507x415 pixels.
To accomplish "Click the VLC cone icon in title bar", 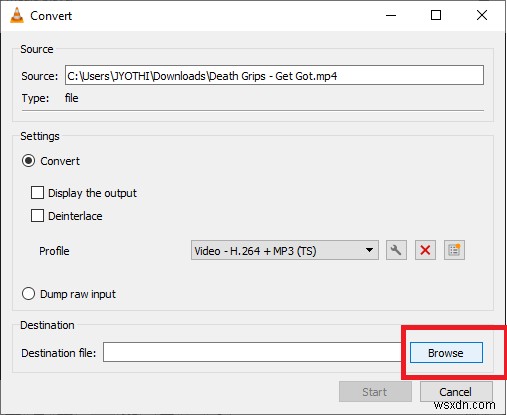I will coord(17,15).
